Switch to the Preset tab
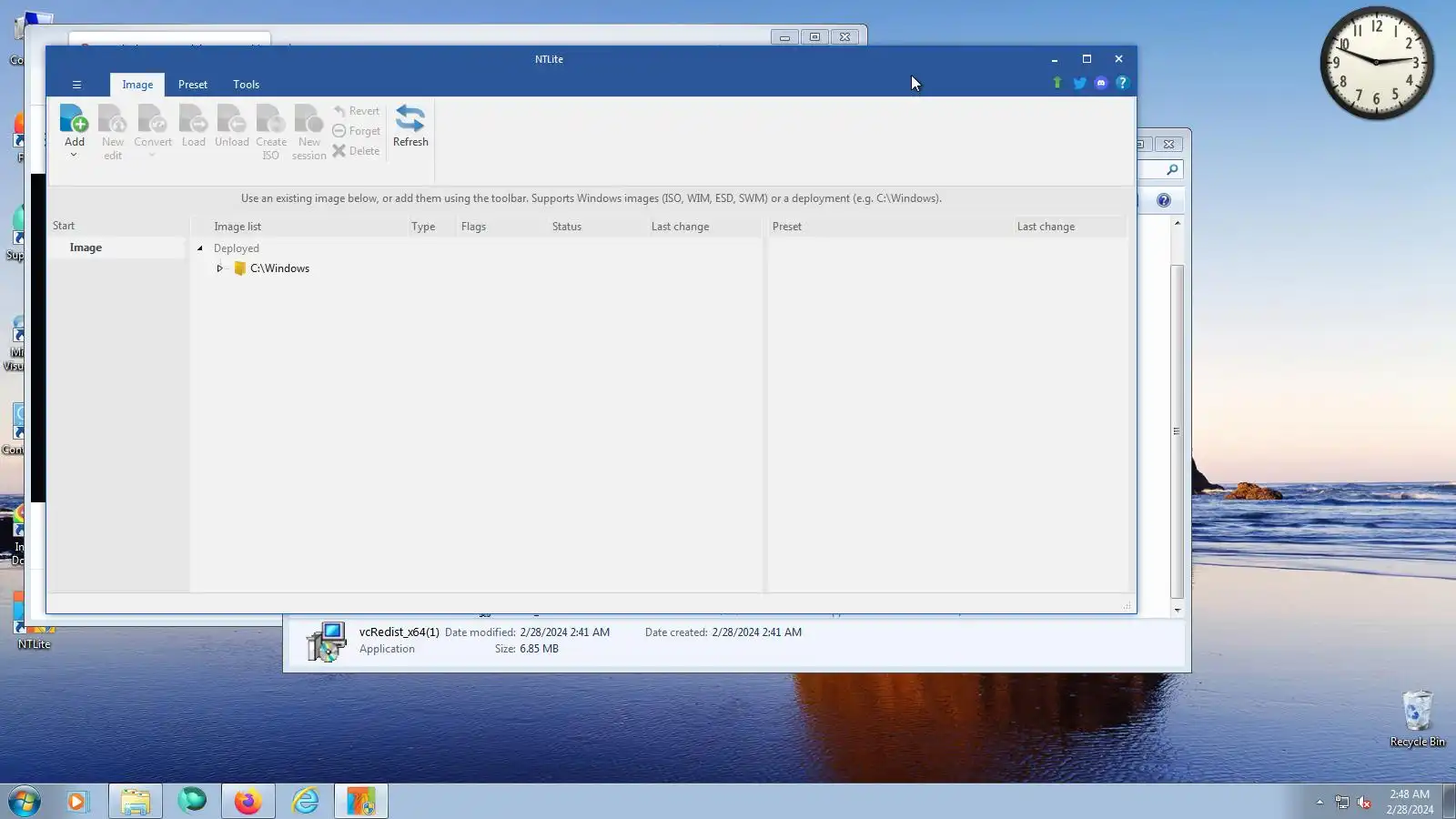 pyautogui.click(x=193, y=85)
